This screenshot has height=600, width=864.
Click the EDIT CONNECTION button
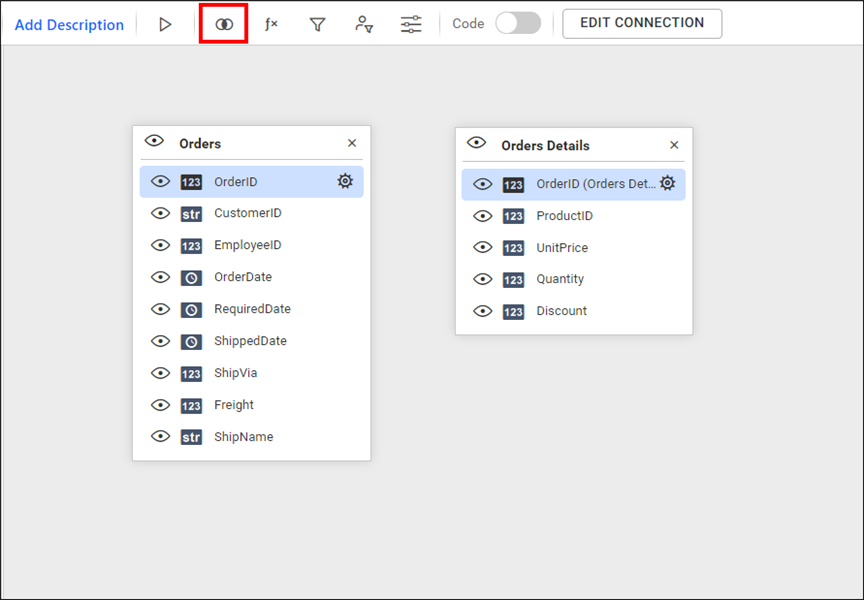pyautogui.click(x=642, y=23)
